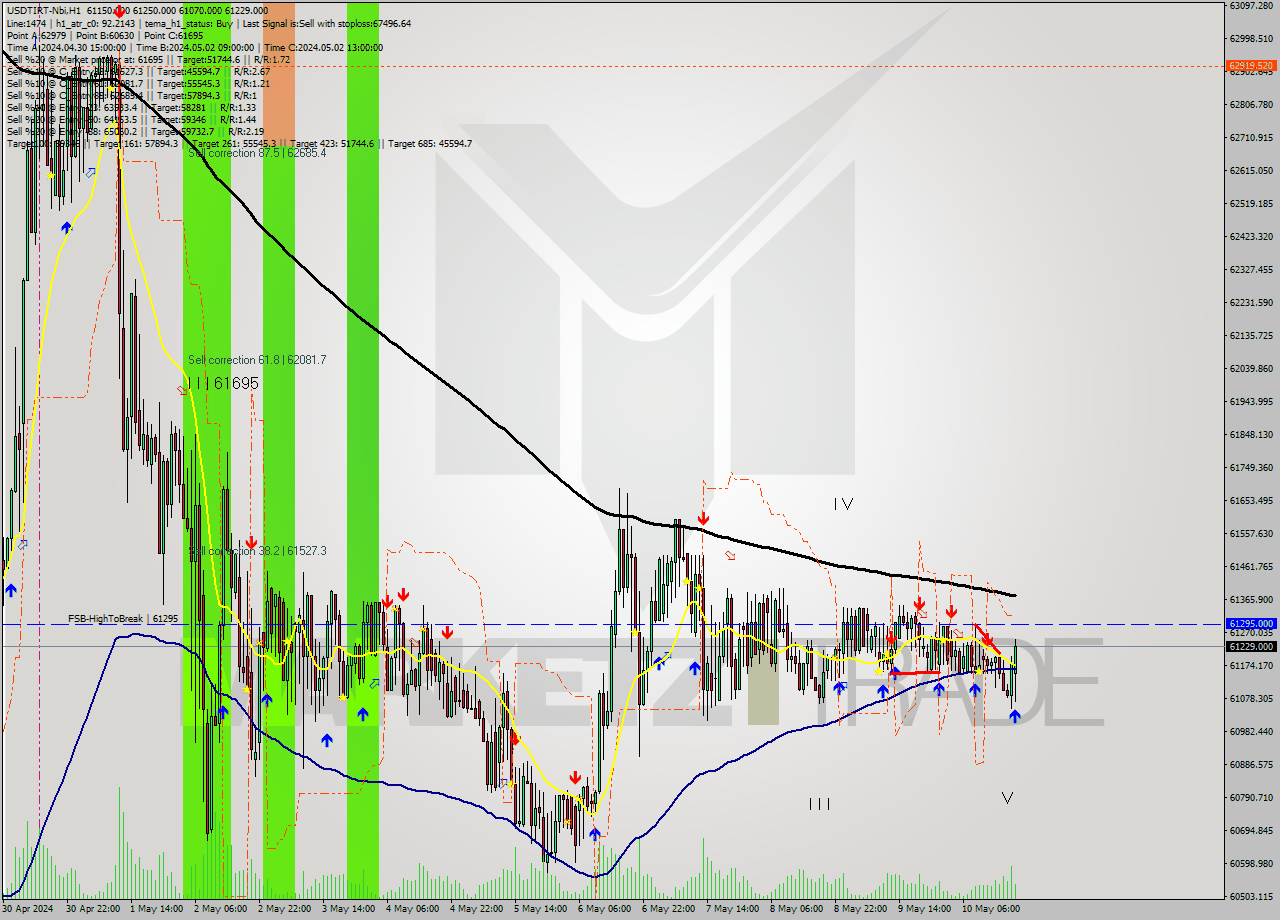Viewport: 1280px width, 920px height.
Task: Click the 62423.320 price axis label
Action: [1251, 236]
